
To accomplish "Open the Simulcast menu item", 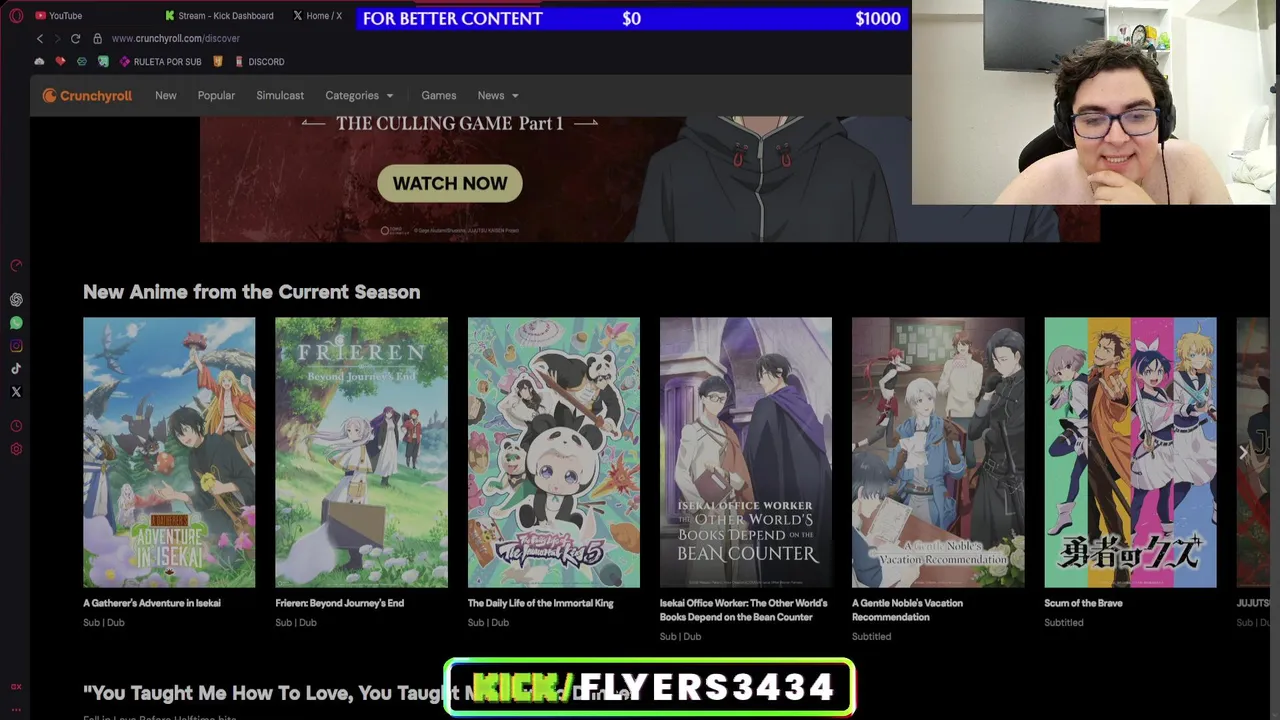I will [x=280, y=96].
